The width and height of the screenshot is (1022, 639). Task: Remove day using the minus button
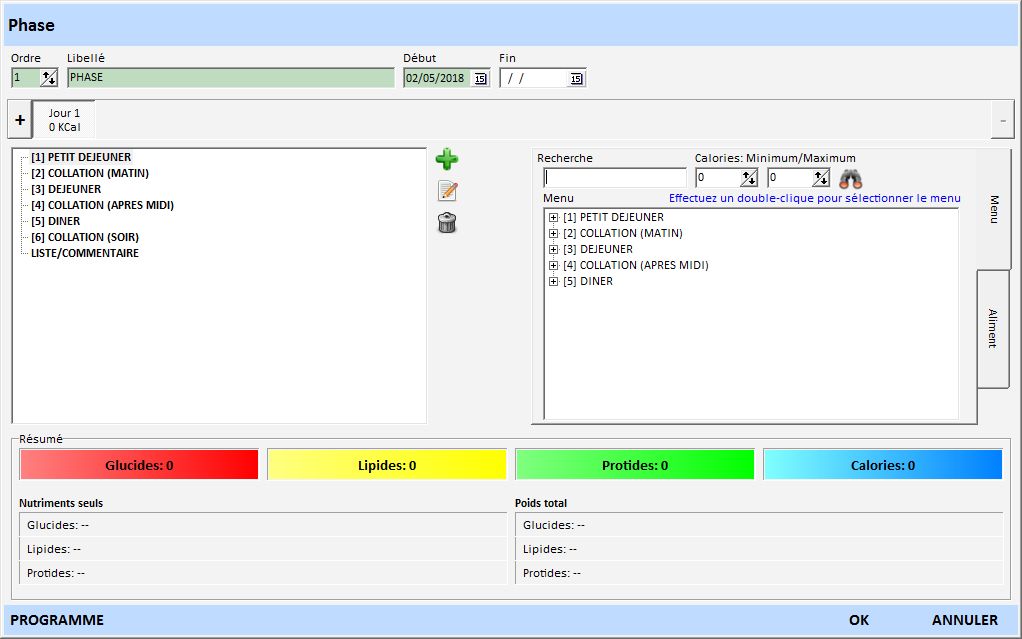1002,120
